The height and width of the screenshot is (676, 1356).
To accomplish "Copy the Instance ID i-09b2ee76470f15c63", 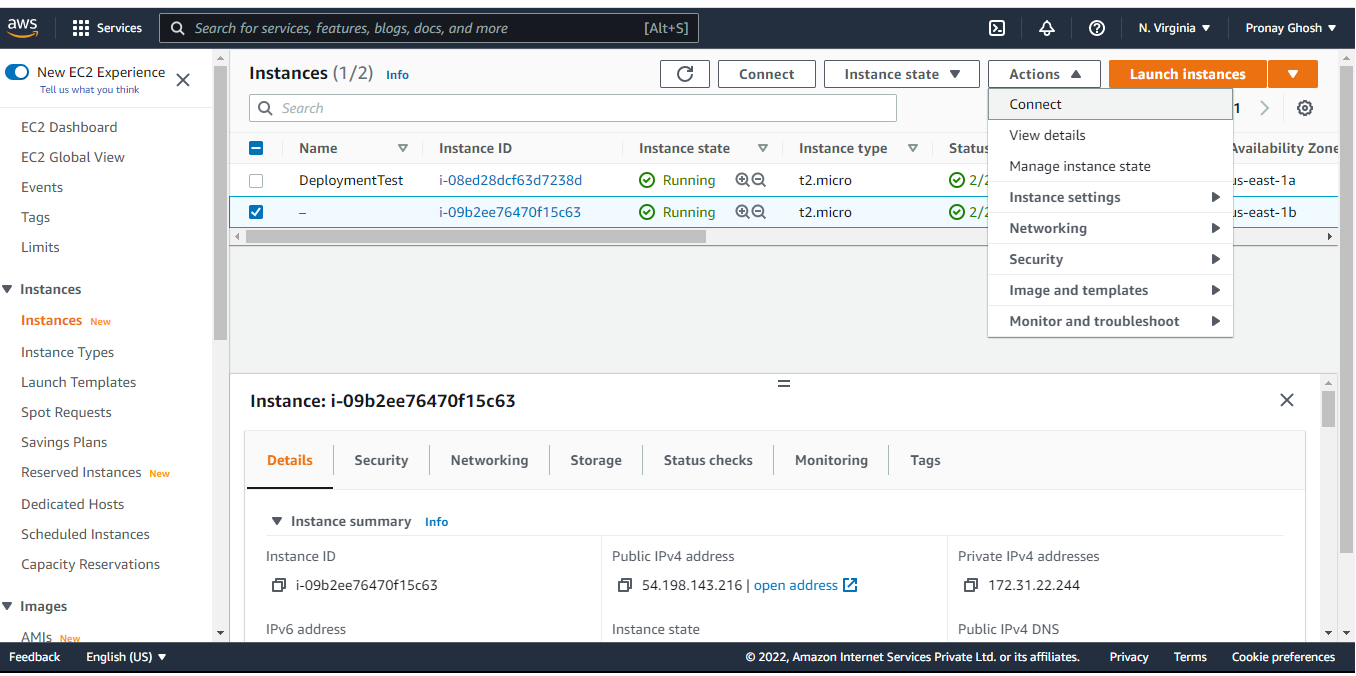I will pos(279,585).
